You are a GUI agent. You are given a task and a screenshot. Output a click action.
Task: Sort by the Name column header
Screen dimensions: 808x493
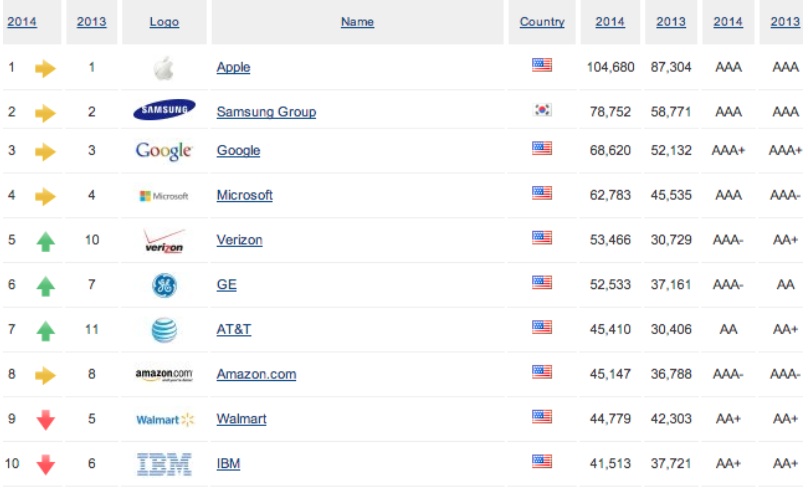(x=357, y=22)
